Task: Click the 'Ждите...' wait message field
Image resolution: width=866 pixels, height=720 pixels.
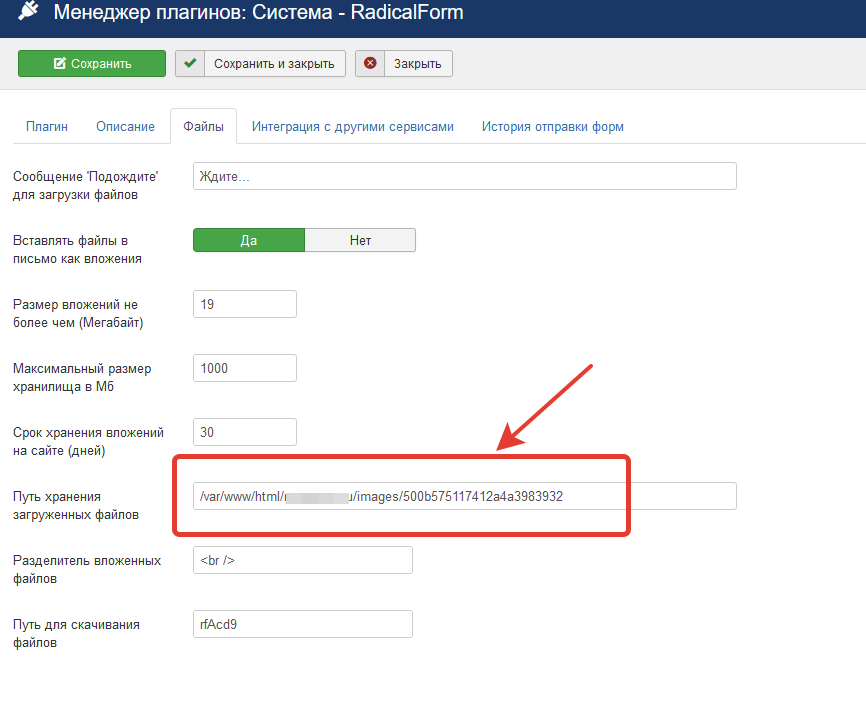Action: [x=464, y=176]
